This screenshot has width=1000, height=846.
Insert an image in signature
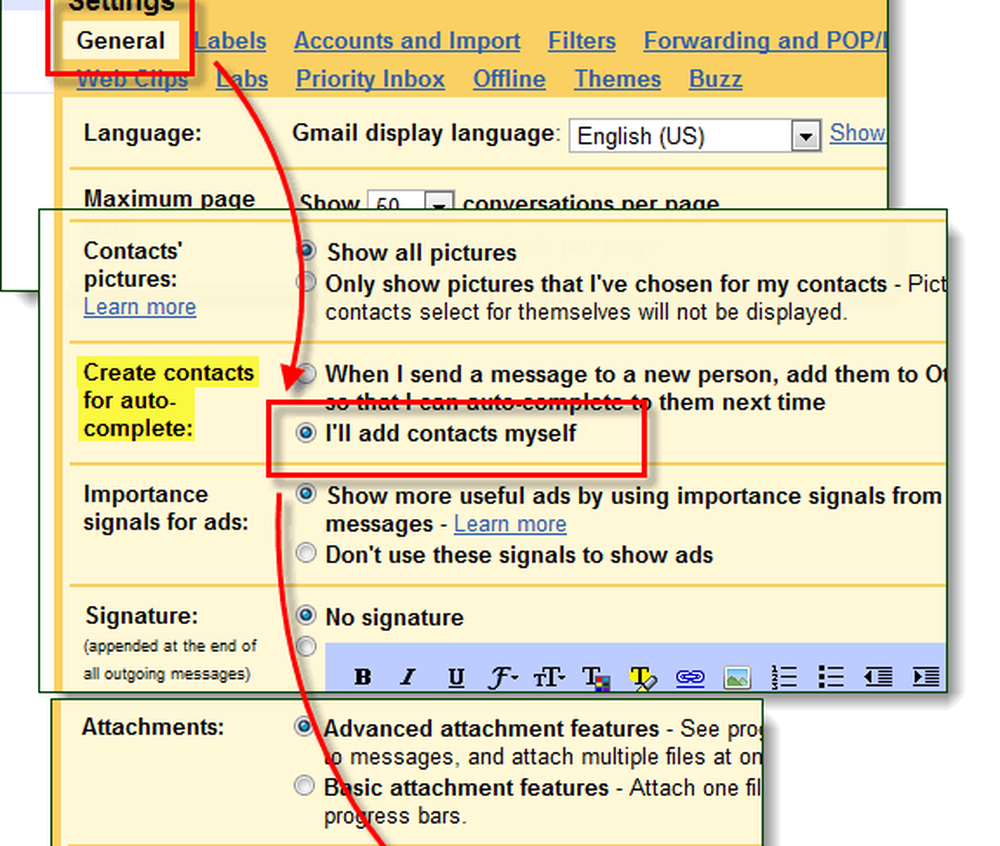(x=737, y=677)
